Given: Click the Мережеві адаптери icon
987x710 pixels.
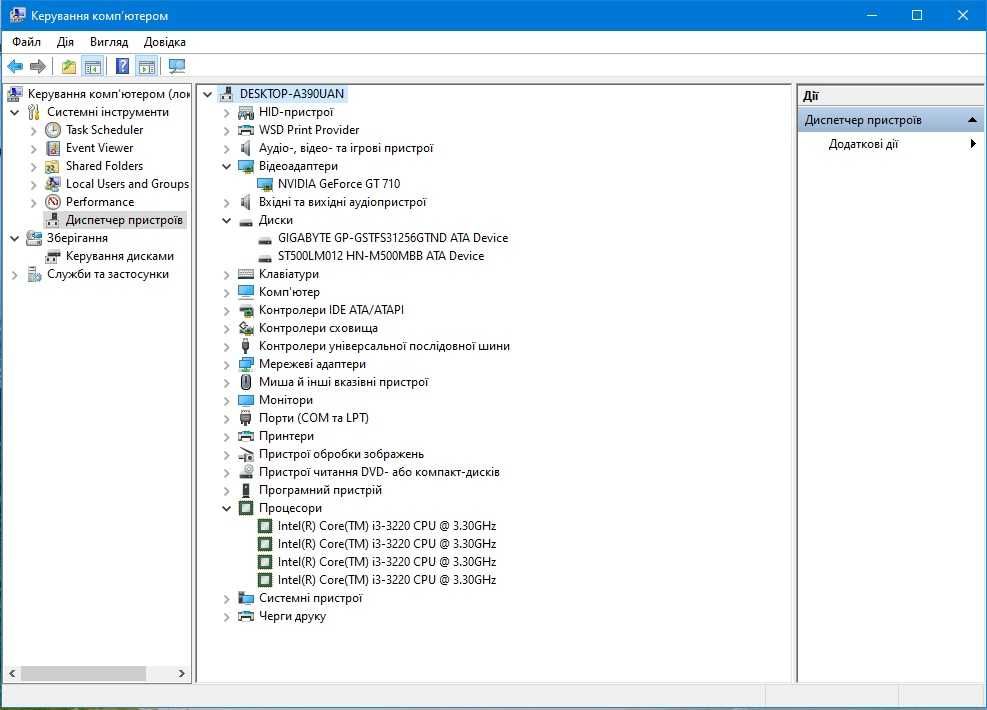Looking at the screenshot, I should (x=246, y=364).
